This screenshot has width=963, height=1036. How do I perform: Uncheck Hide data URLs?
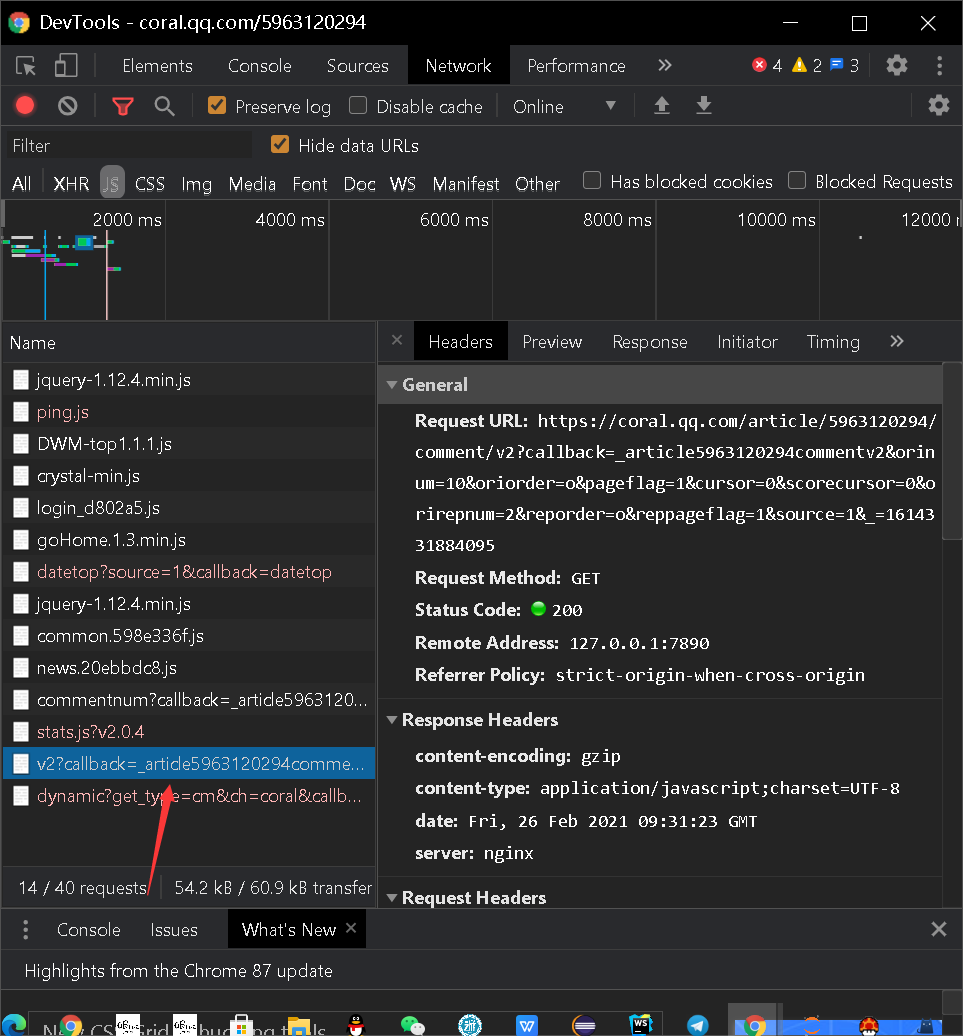[280, 144]
